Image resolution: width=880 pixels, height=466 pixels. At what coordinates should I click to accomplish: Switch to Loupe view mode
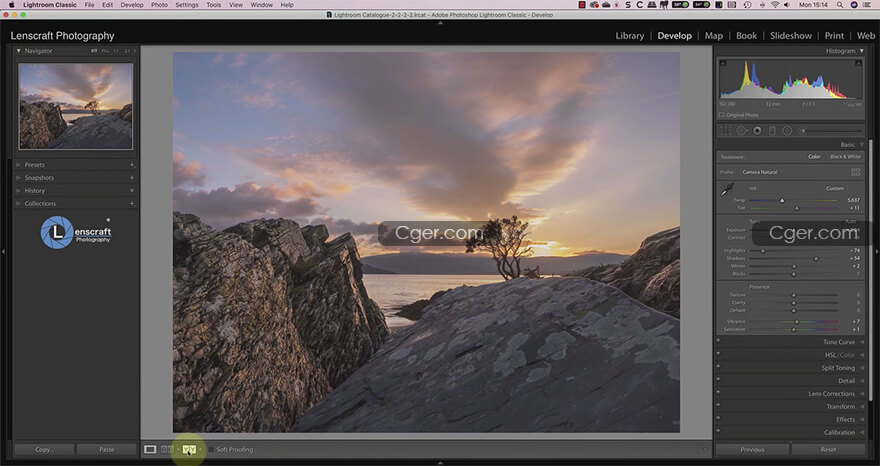point(150,450)
